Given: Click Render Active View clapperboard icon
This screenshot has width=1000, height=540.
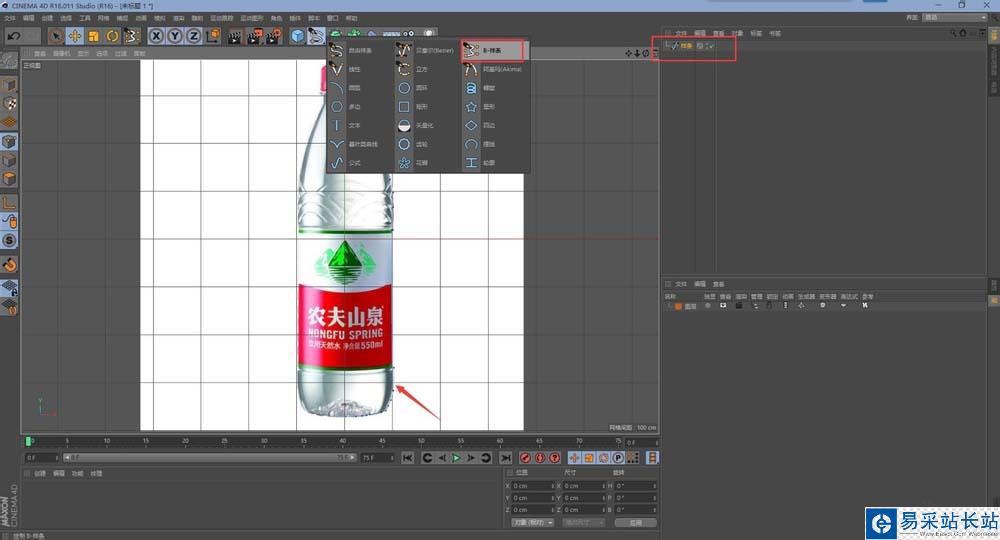Looking at the screenshot, I should (235, 36).
